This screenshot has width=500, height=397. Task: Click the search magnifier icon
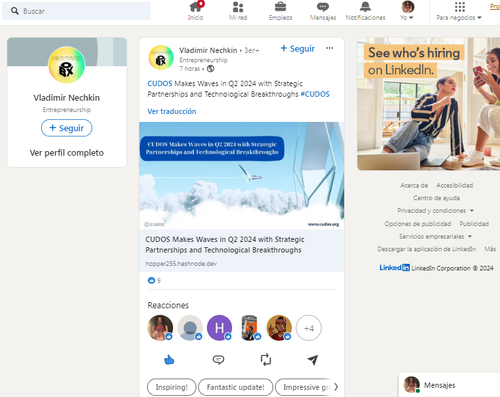coord(15,11)
